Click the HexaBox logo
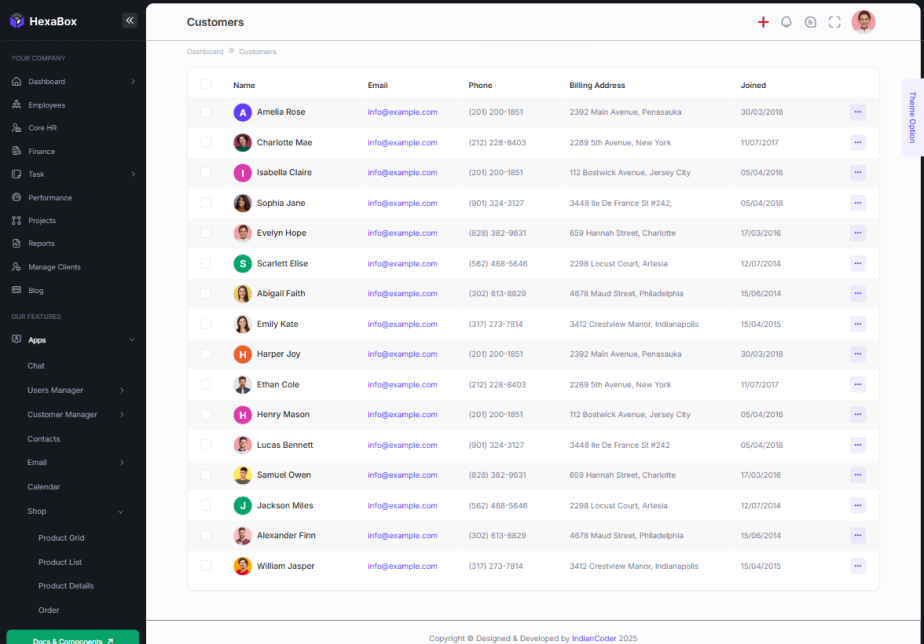This screenshot has width=924, height=644. [x=44, y=21]
